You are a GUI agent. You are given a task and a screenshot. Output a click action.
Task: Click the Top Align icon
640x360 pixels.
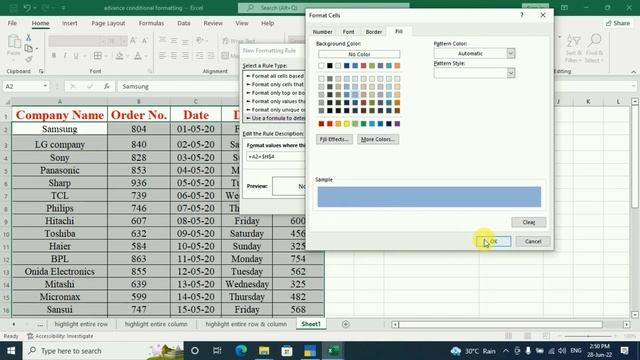[162, 40]
